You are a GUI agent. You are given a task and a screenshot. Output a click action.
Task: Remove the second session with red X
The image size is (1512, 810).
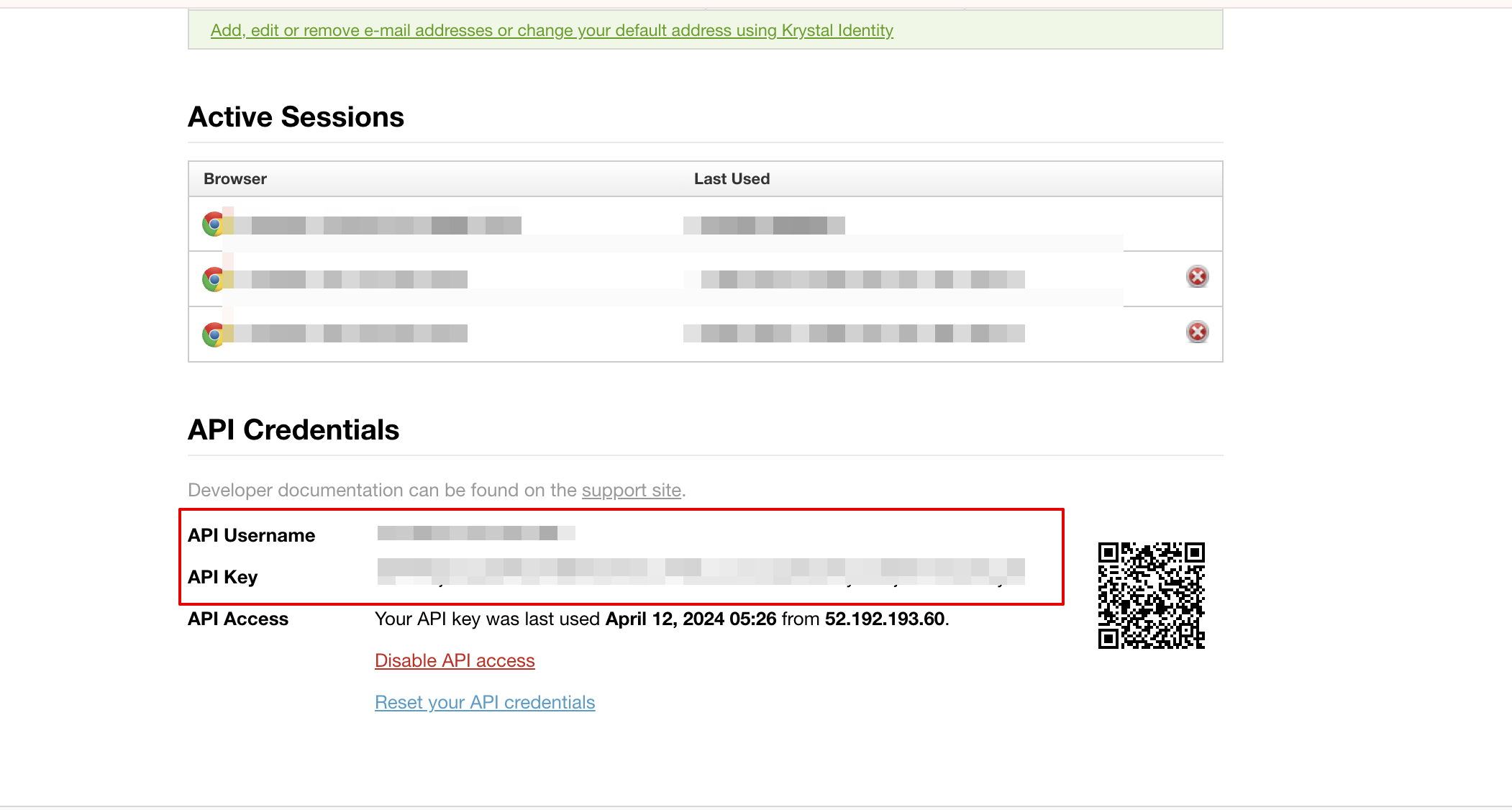1197,276
